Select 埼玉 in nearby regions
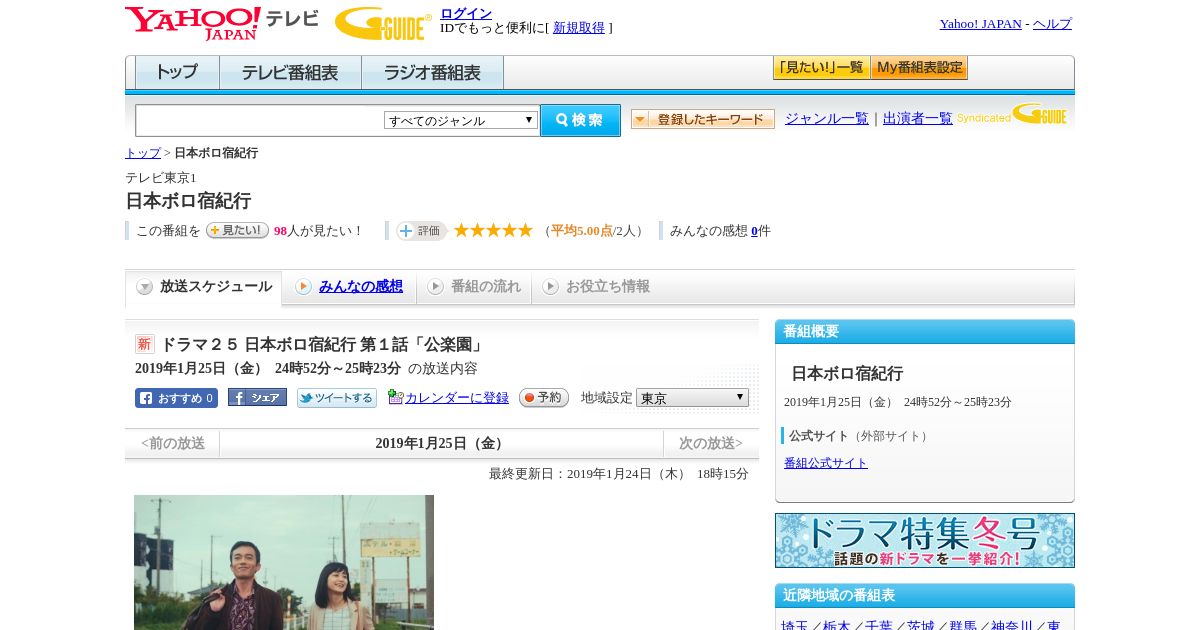This screenshot has height=630, width=1200. click(x=795, y=626)
